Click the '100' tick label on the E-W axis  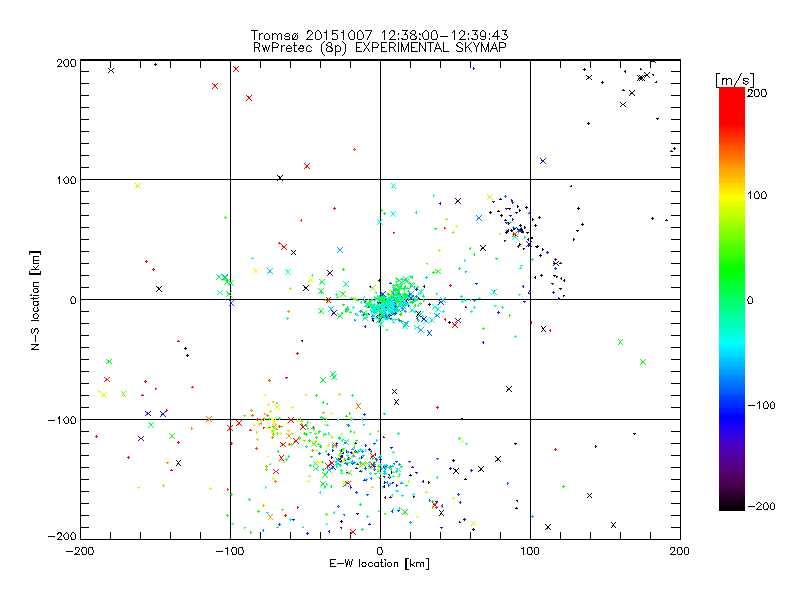[530, 551]
